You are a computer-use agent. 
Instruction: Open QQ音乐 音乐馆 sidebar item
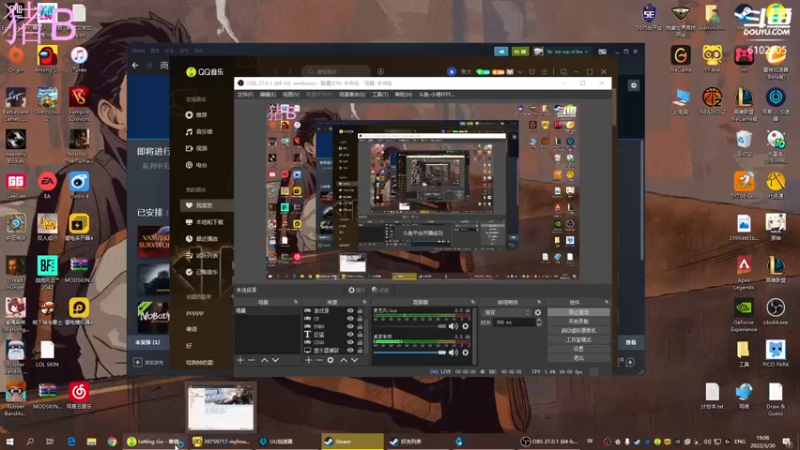pyautogui.click(x=199, y=132)
